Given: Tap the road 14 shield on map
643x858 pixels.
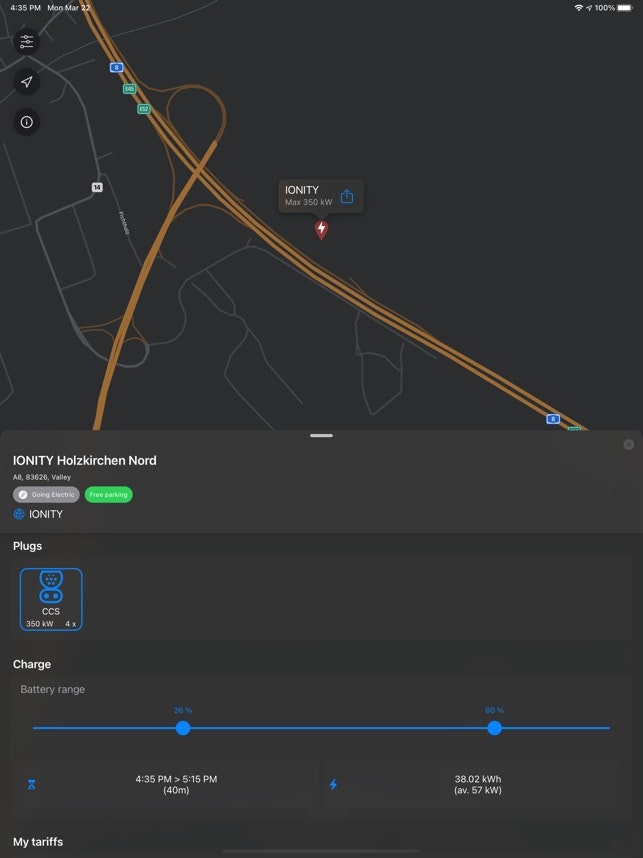Looking at the screenshot, I should (x=97, y=188).
